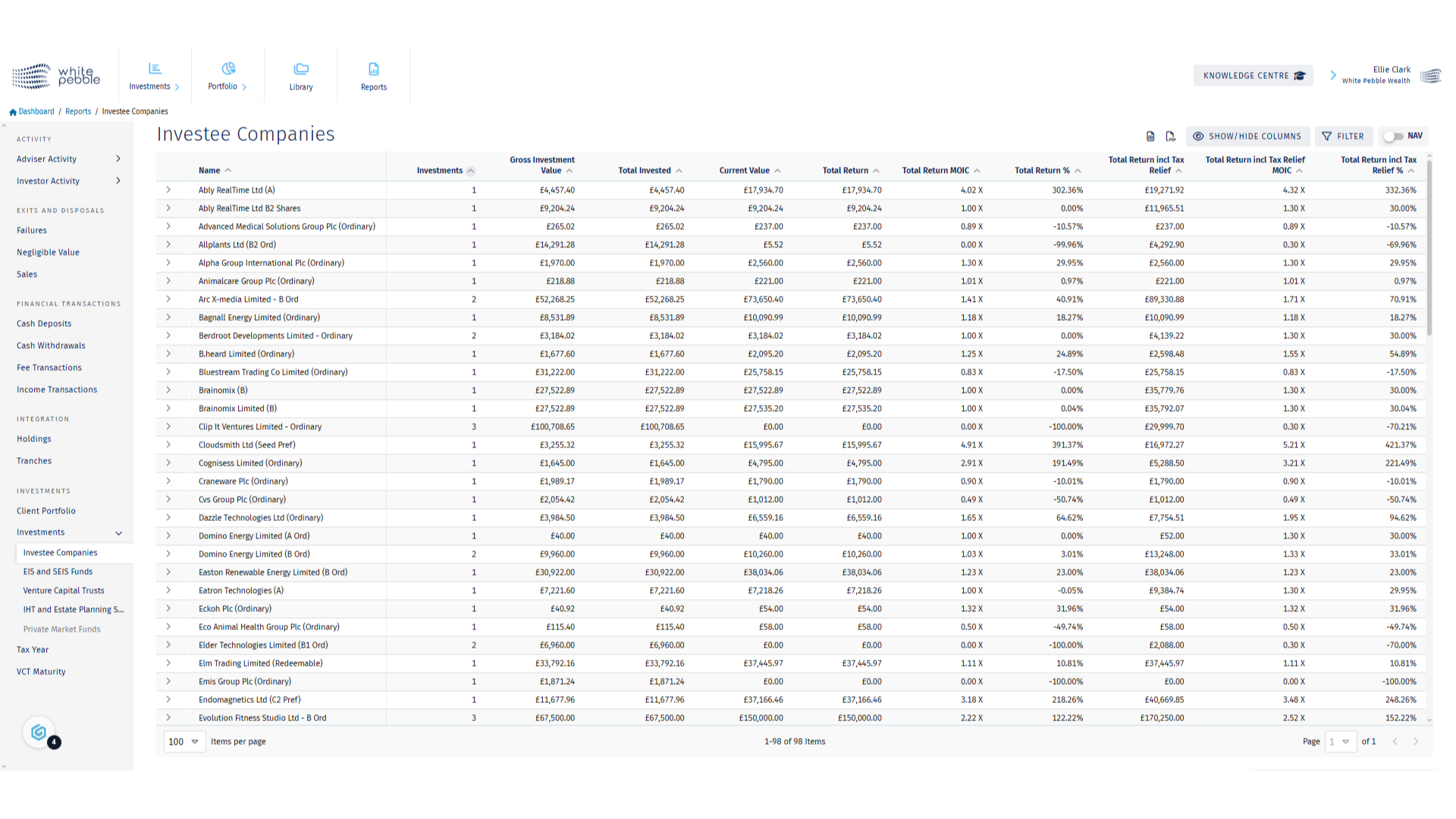Click the table's vertical scrollbar
The image size is (1456, 819).
point(1429,250)
